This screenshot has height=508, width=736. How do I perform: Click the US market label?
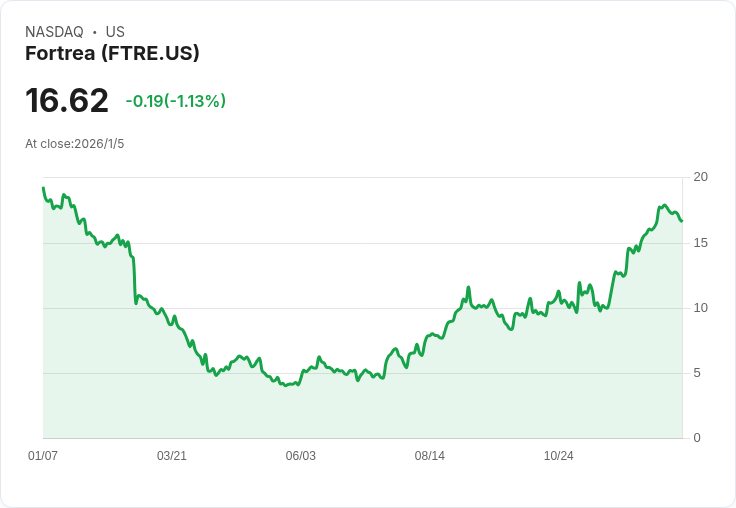[115, 32]
